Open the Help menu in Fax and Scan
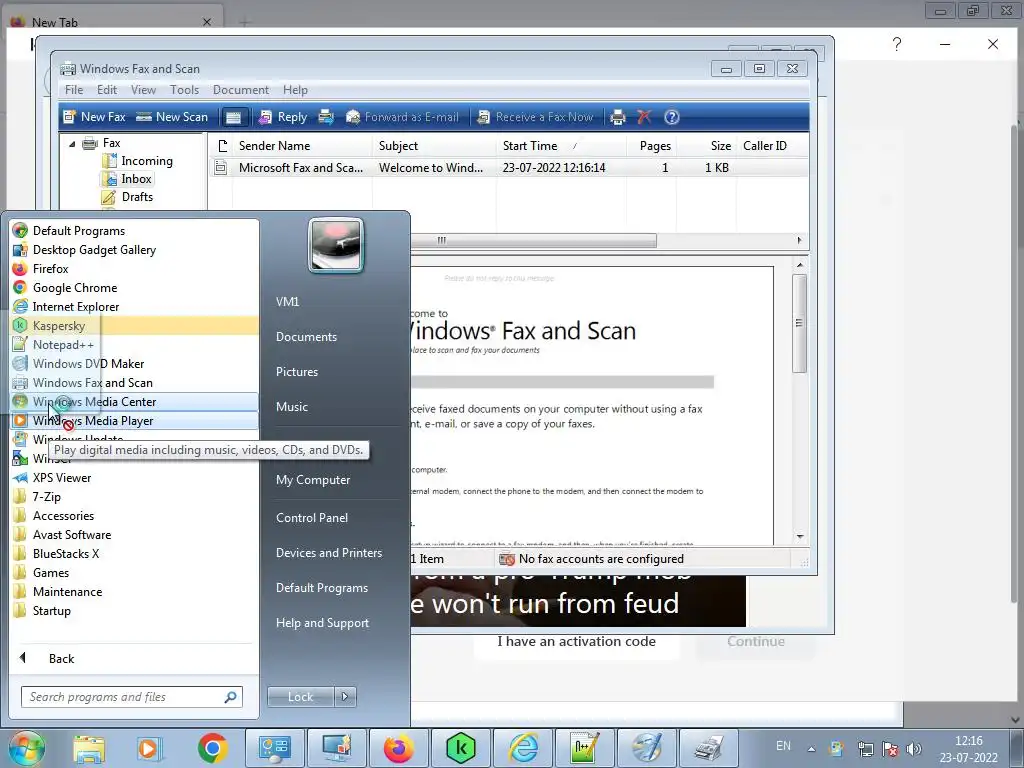The image size is (1024, 768). coord(295,90)
